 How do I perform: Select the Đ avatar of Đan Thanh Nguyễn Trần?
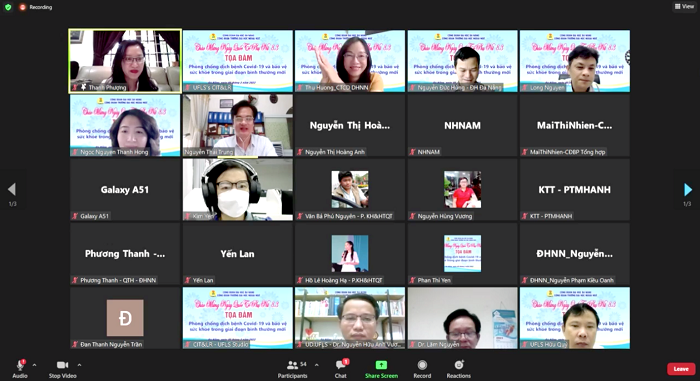[125, 318]
